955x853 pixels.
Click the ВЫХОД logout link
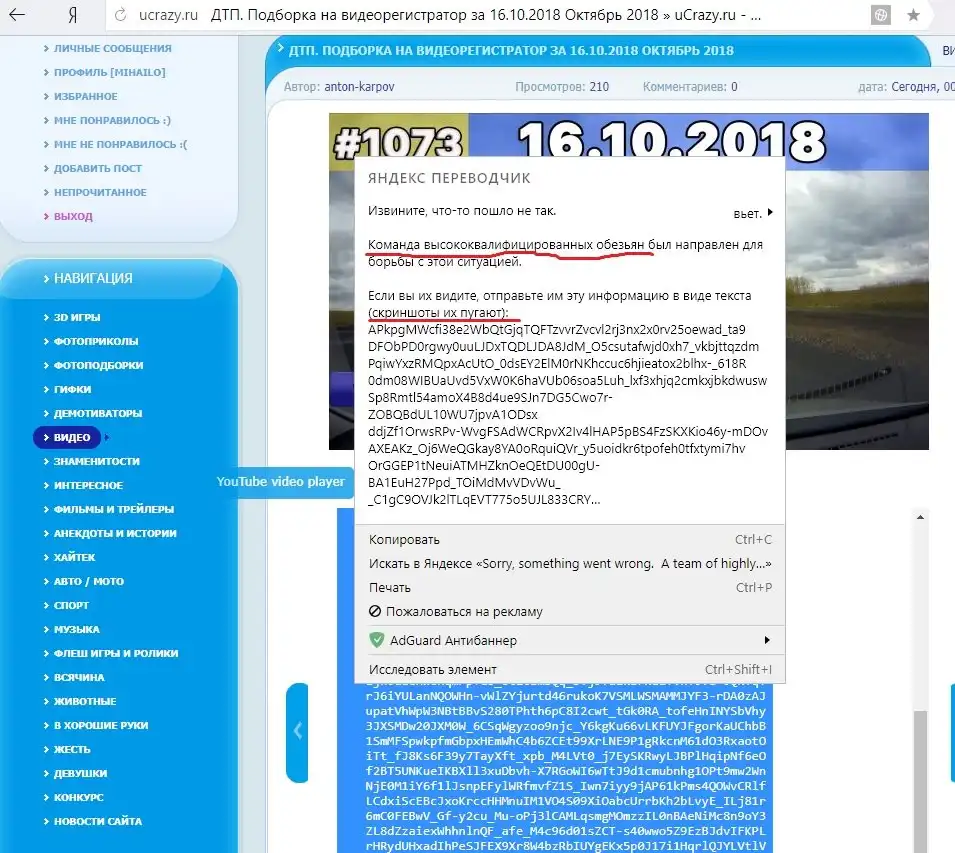click(73, 216)
